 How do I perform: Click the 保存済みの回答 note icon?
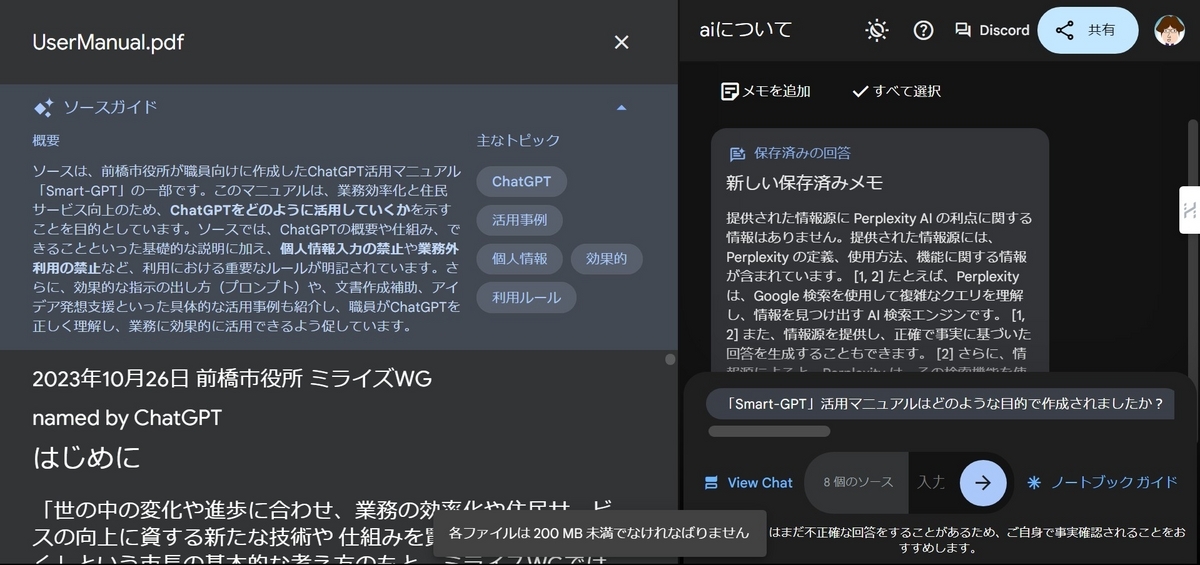click(x=737, y=153)
